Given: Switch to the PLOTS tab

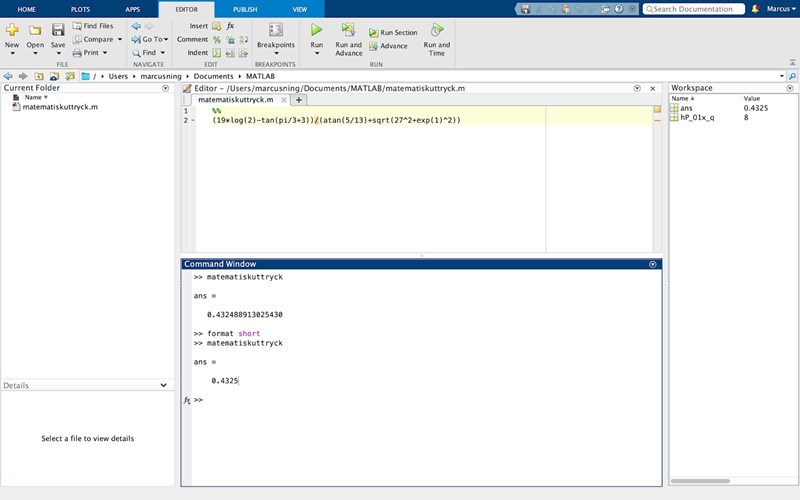Looking at the screenshot, I should (79, 8).
